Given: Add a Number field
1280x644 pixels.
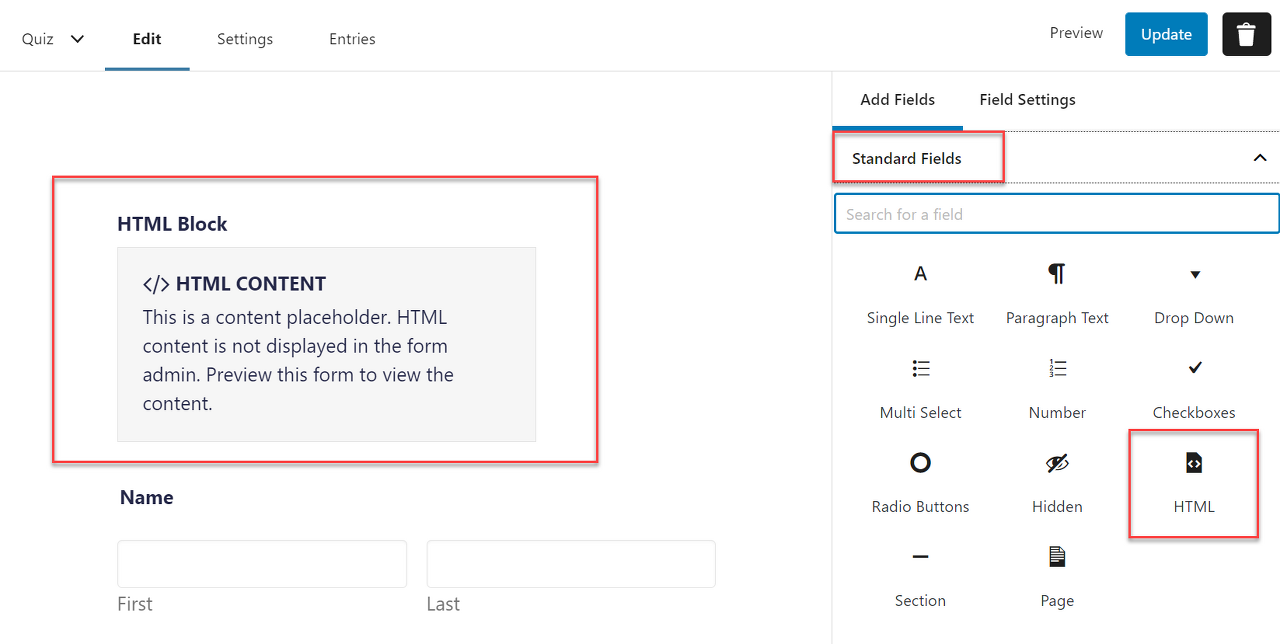Looking at the screenshot, I should coord(1057,388).
